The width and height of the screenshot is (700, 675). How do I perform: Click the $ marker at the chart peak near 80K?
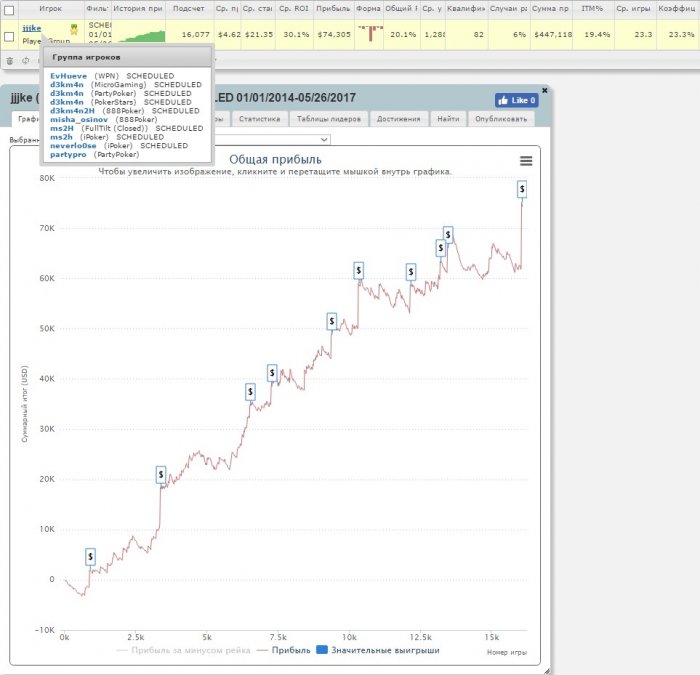coord(522,189)
